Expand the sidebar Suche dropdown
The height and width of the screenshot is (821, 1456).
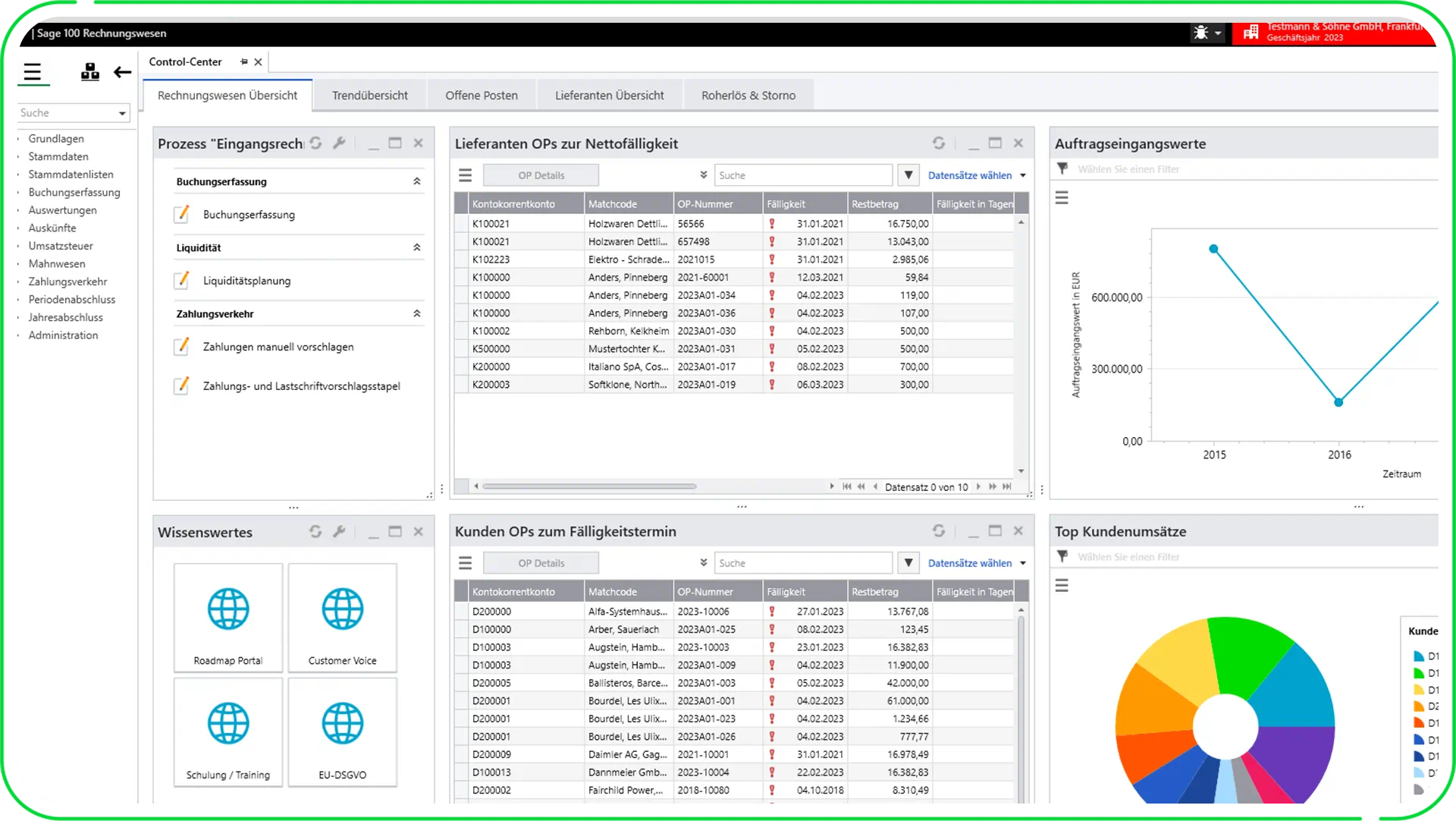click(122, 113)
